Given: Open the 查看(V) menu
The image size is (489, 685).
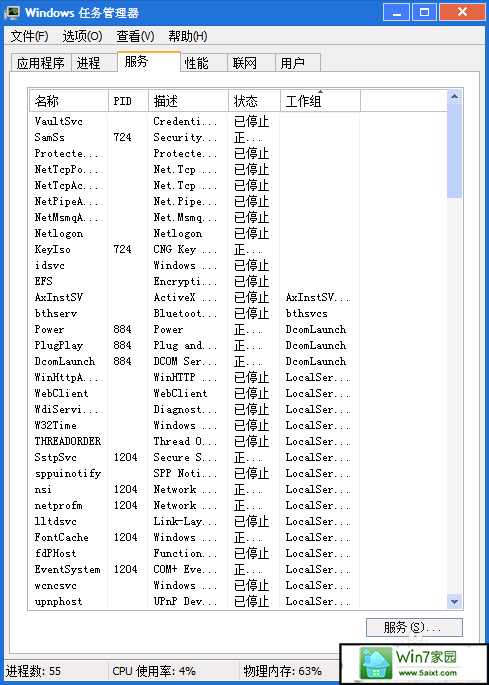Looking at the screenshot, I should pyautogui.click(x=135, y=36).
